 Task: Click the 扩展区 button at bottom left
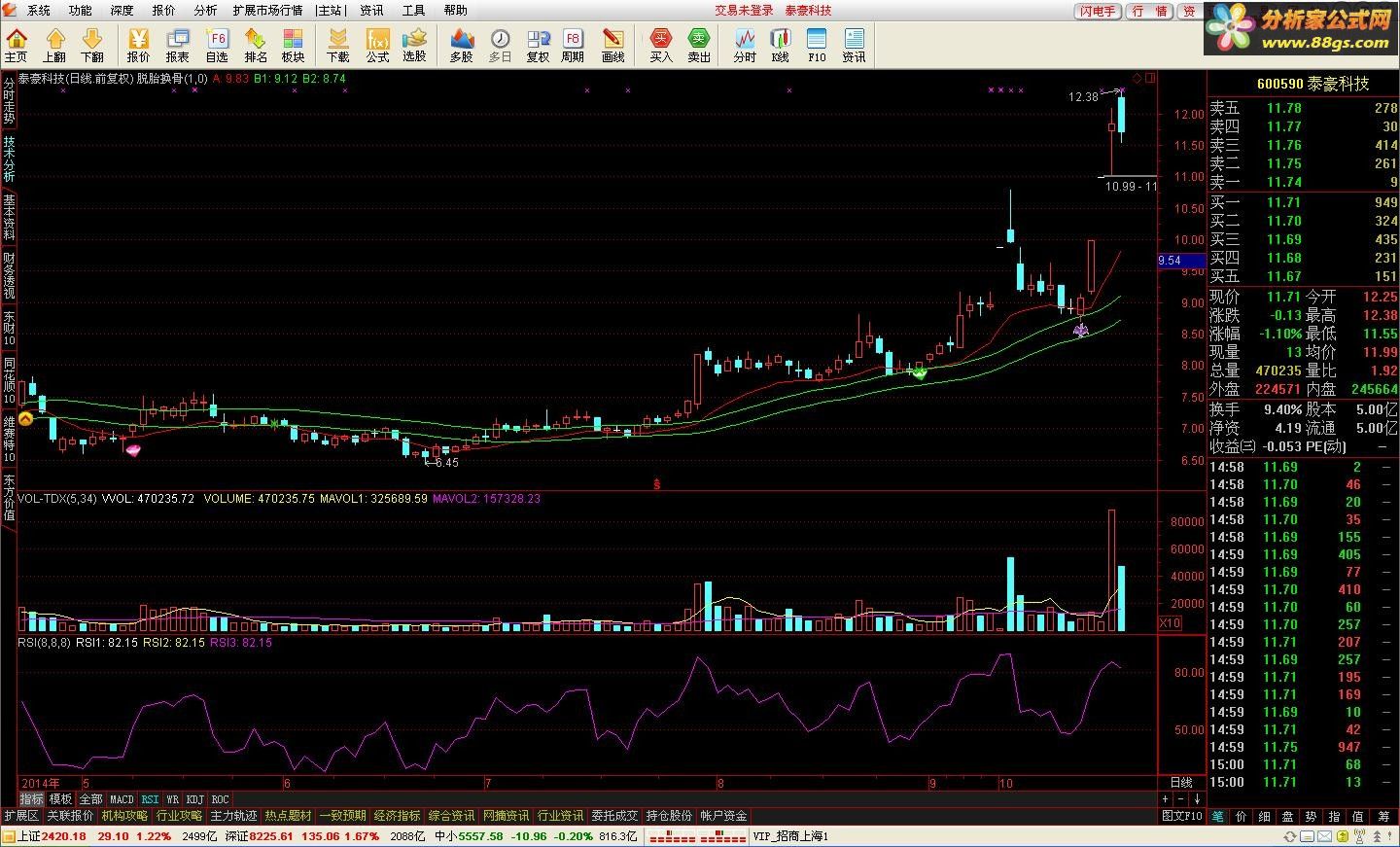(x=20, y=815)
